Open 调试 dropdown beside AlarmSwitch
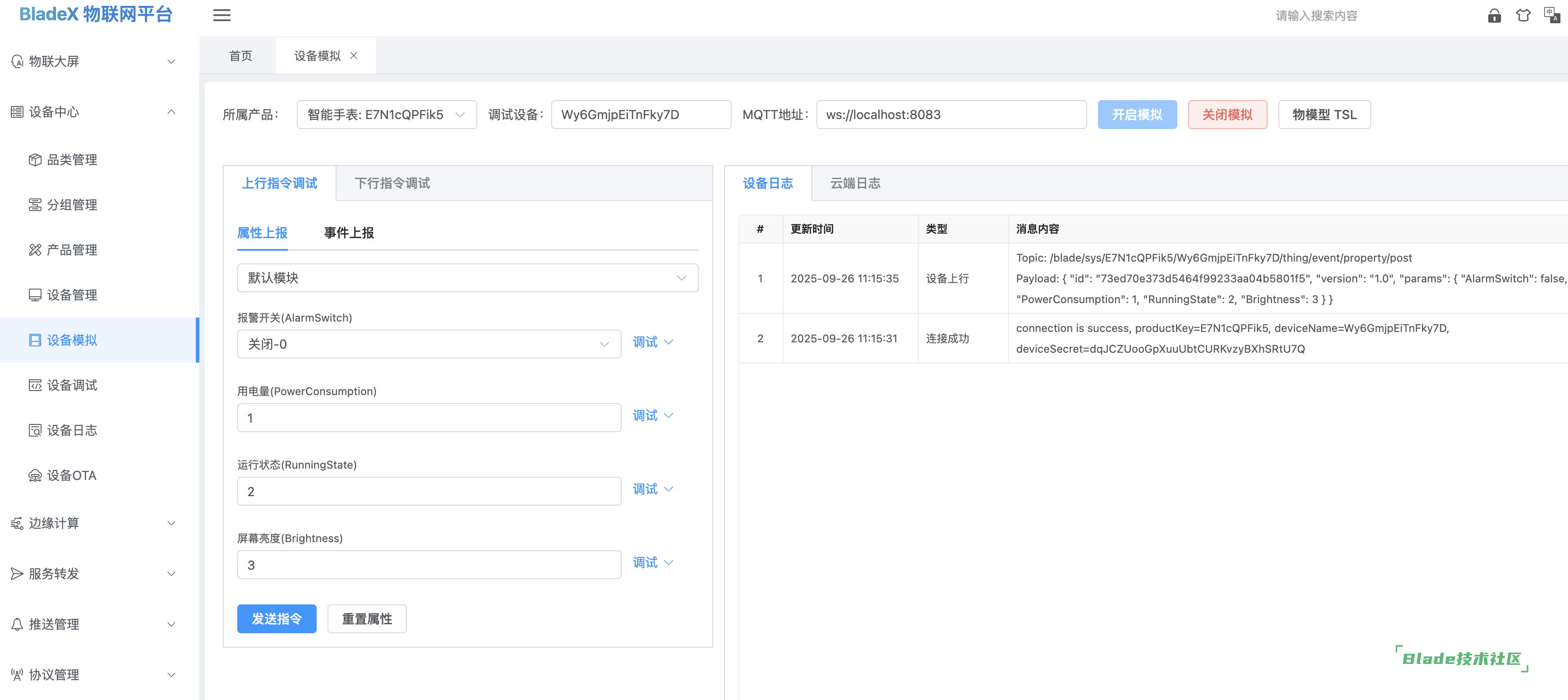Image resolution: width=1568 pixels, height=700 pixels. [x=653, y=342]
